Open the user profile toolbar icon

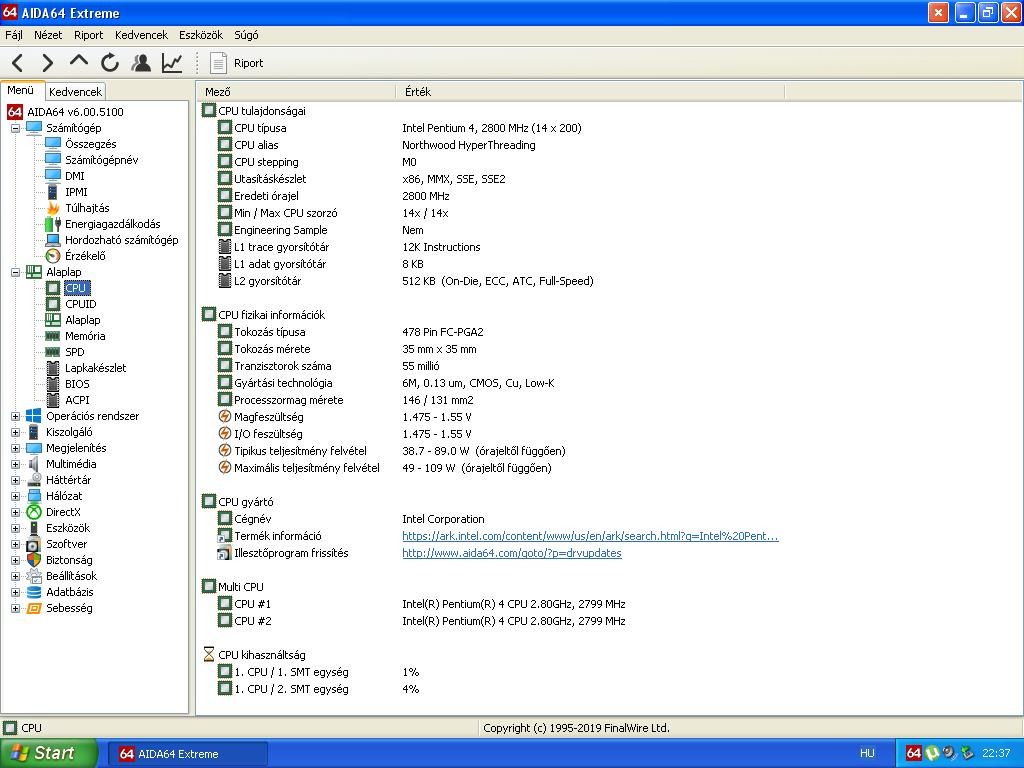point(140,63)
